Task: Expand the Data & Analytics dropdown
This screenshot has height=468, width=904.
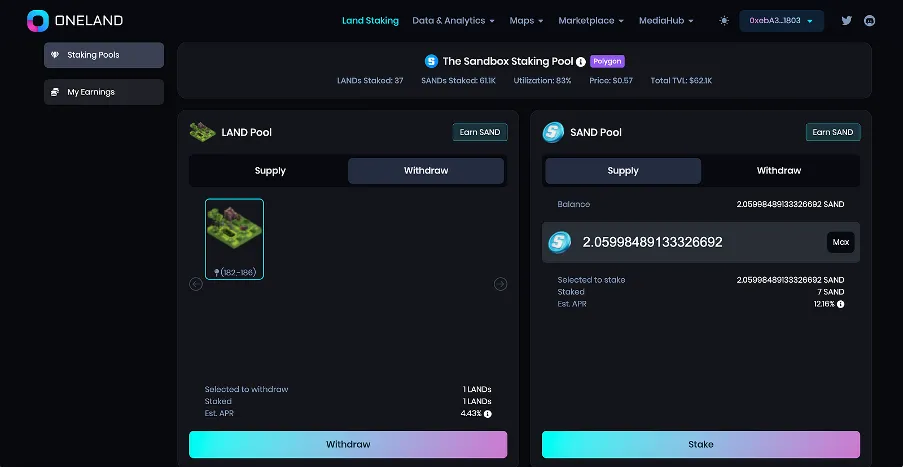Action: [453, 21]
